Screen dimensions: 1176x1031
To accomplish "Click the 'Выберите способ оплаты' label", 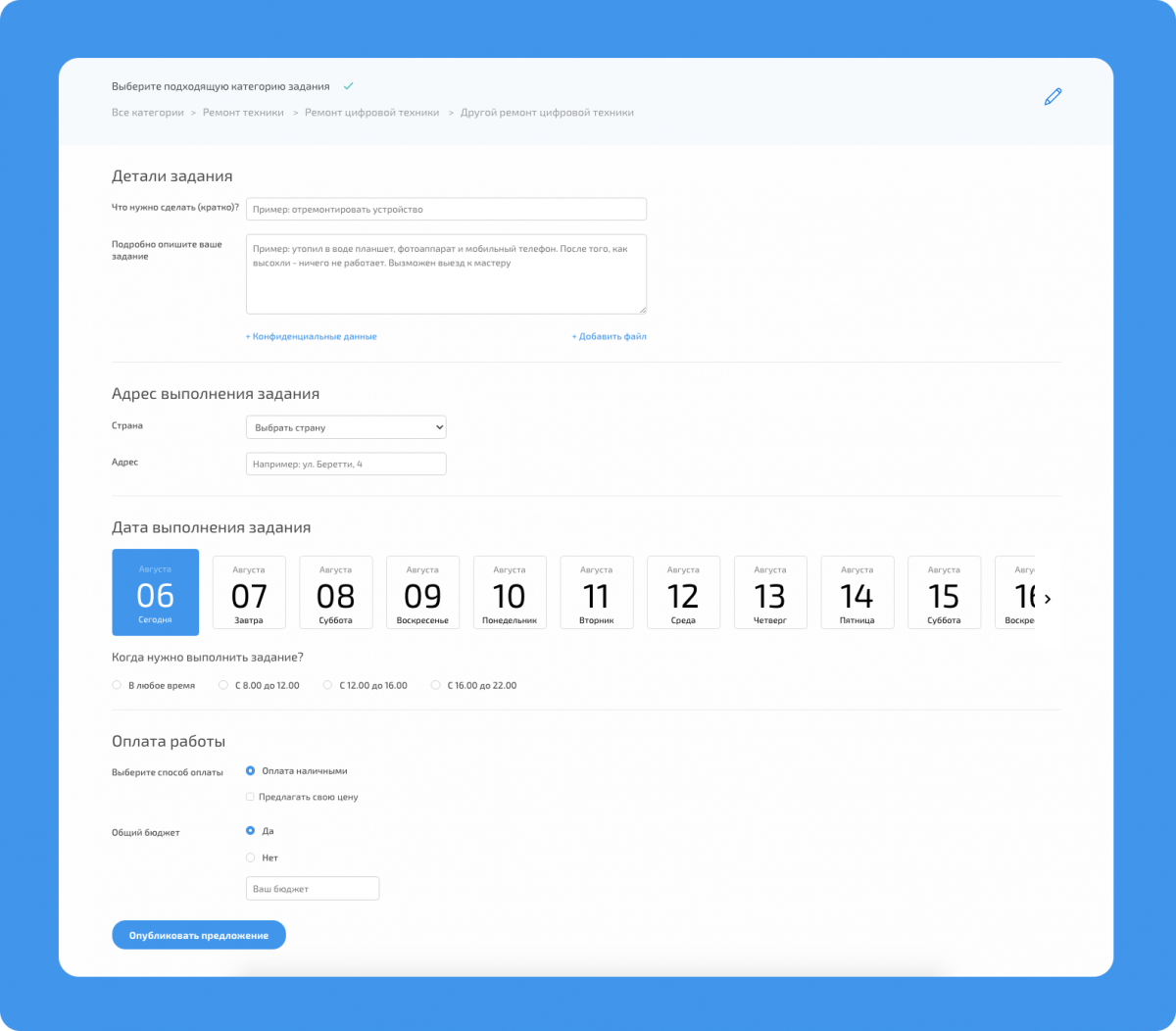I will (168, 772).
